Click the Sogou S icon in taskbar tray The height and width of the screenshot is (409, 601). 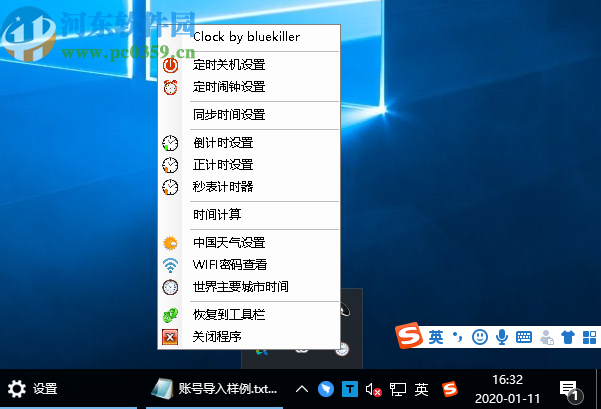tap(450, 389)
